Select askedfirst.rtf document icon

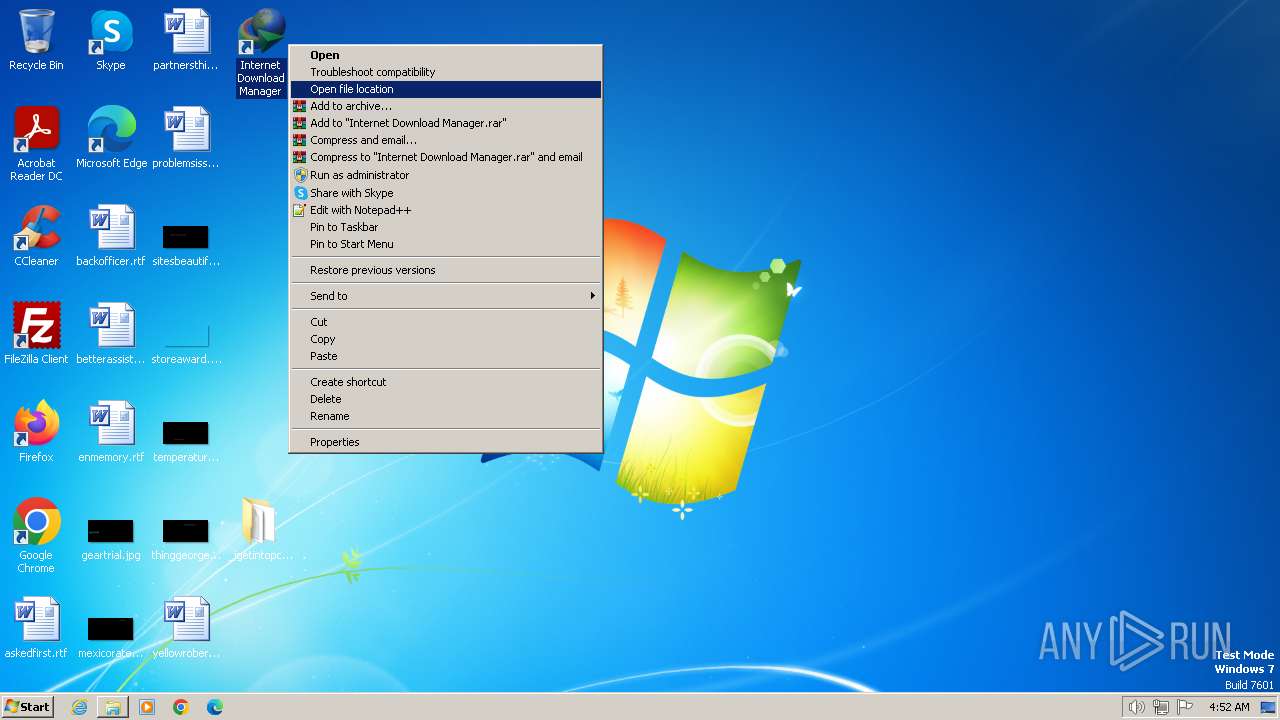(x=36, y=628)
